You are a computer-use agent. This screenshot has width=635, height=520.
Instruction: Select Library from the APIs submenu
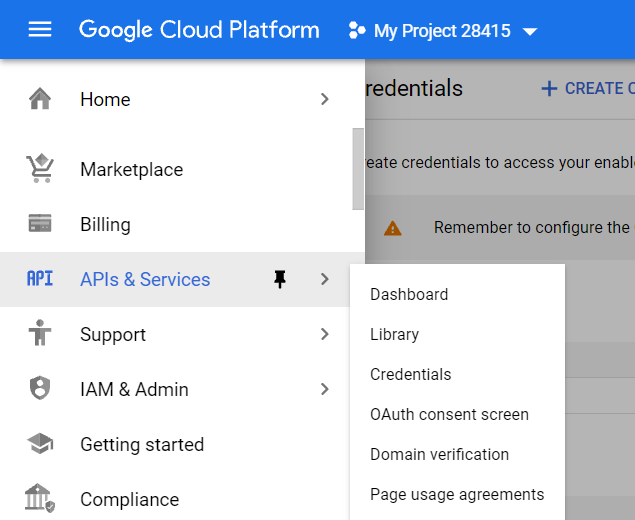coord(394,335)
